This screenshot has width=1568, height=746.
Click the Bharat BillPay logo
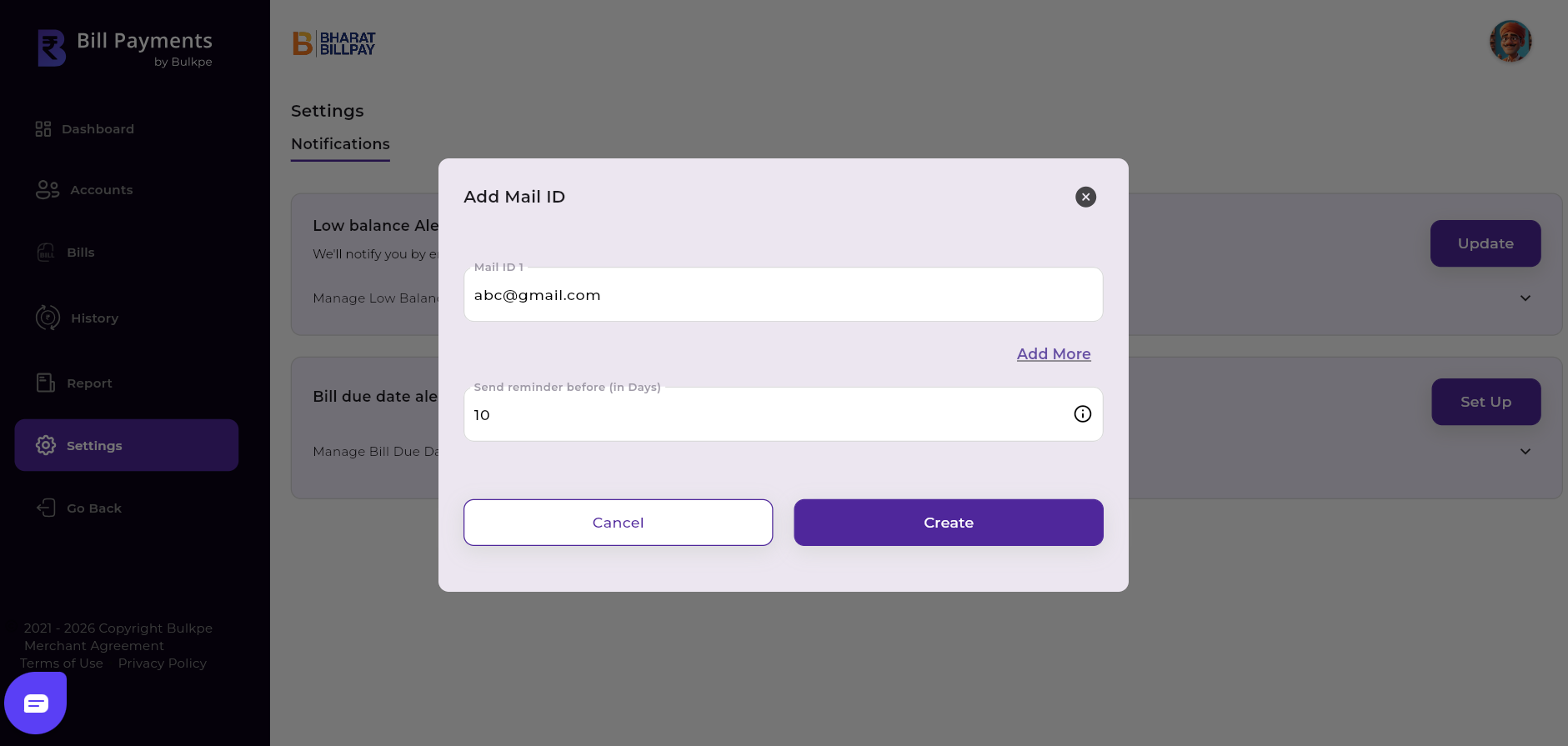[x=334, y=43]
